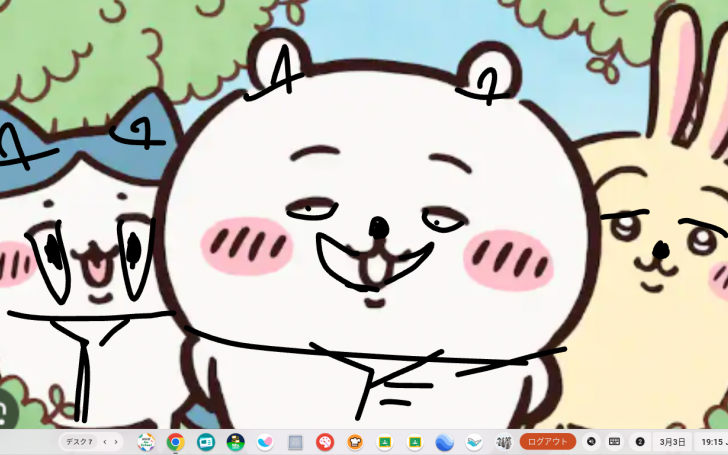The height and width of the screenshot is (455, 728).
Task: Open Classroom icon beside the chef hat
Action: [385, 442]
